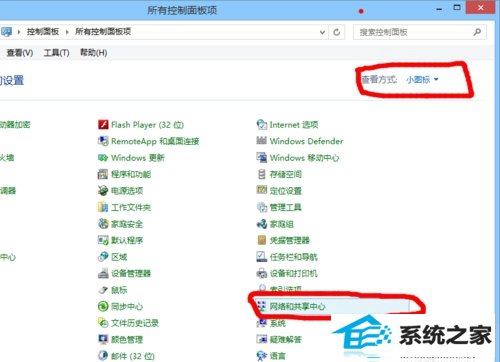Click the 设备管理器 icon
The image size is (500, 362).
click(x=103, y=273)
